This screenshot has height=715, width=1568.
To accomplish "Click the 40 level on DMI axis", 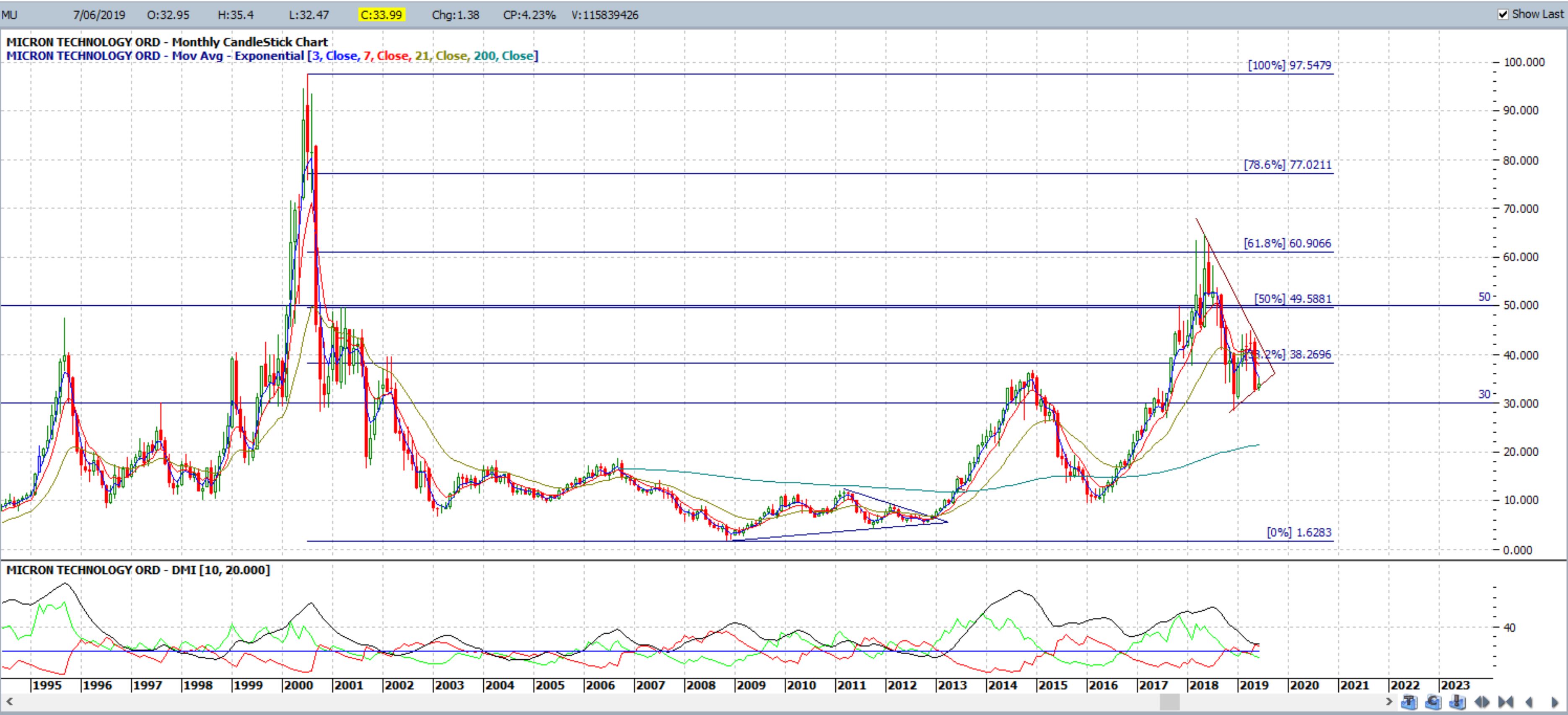I will pos(1510,627).
